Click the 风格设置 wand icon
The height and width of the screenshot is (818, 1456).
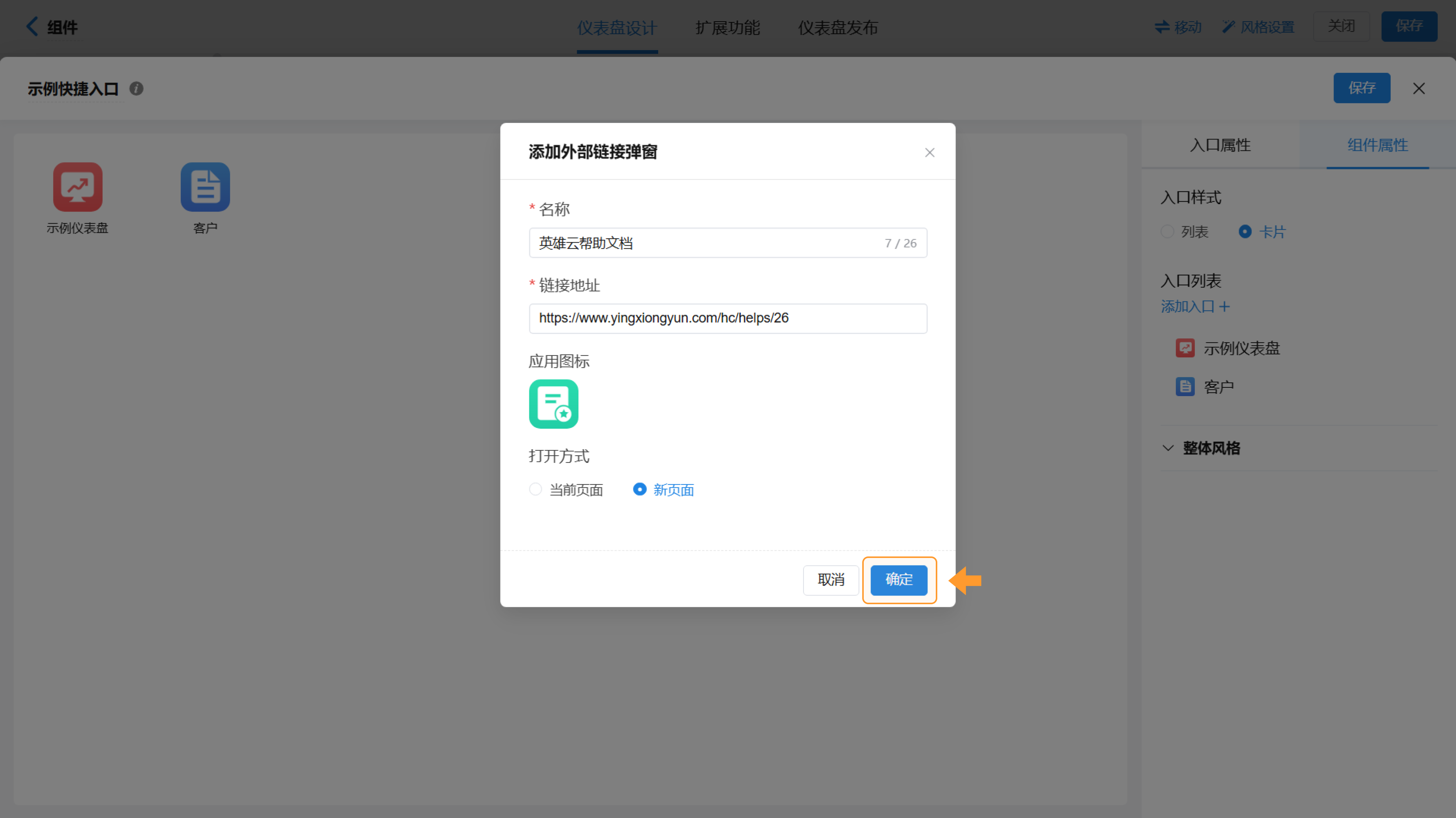pyautogui.click(x=1228, y=27)
